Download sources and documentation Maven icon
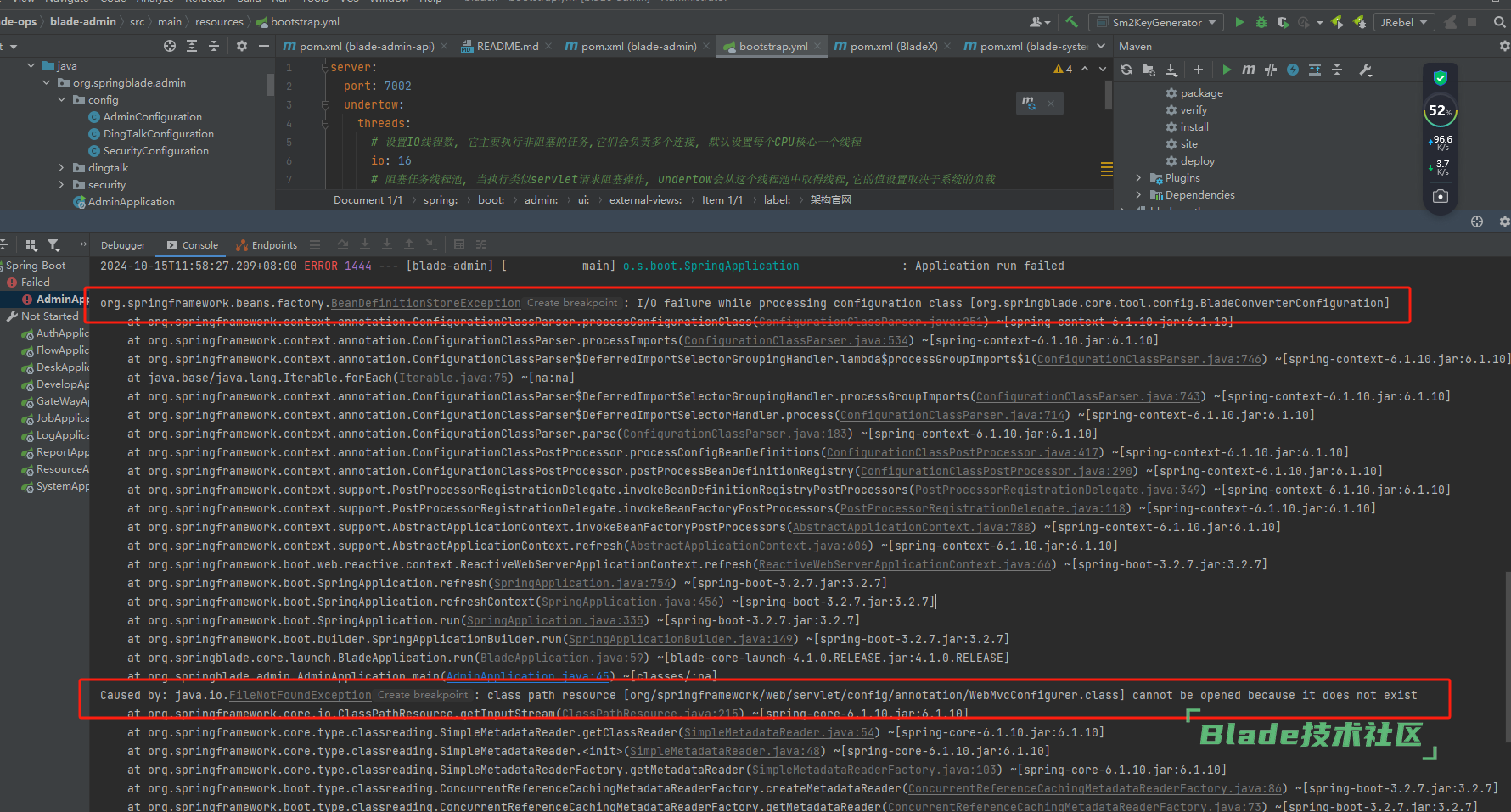 point(1171,70)
